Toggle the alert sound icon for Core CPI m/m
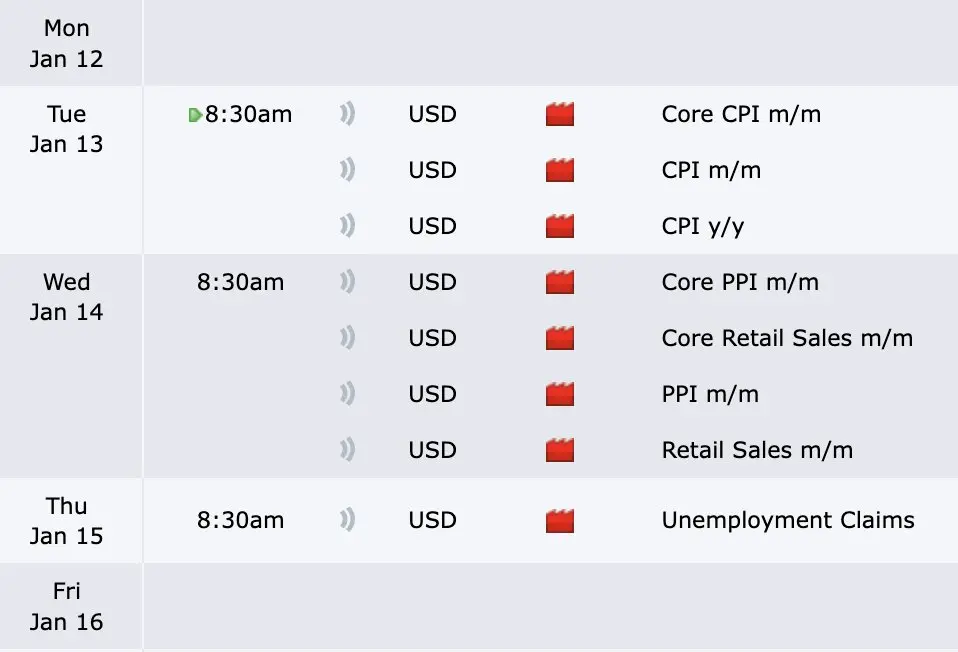The height and width of the screenshot is (652, 958). coord(348,114)
